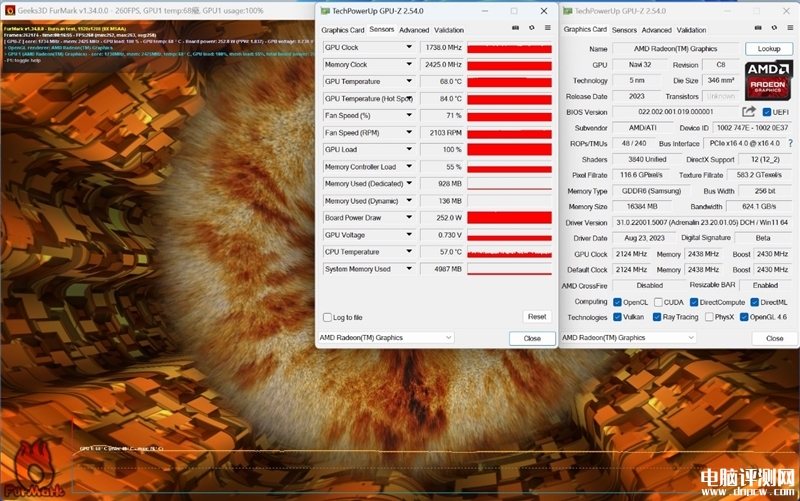Toggle the OpenCL checkbox

(617, 302)
